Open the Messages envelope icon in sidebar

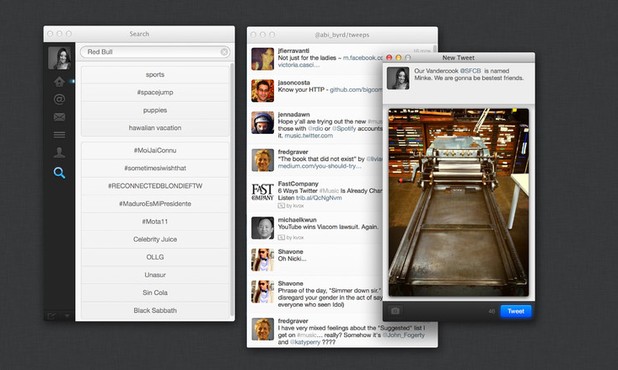point(59,117)
